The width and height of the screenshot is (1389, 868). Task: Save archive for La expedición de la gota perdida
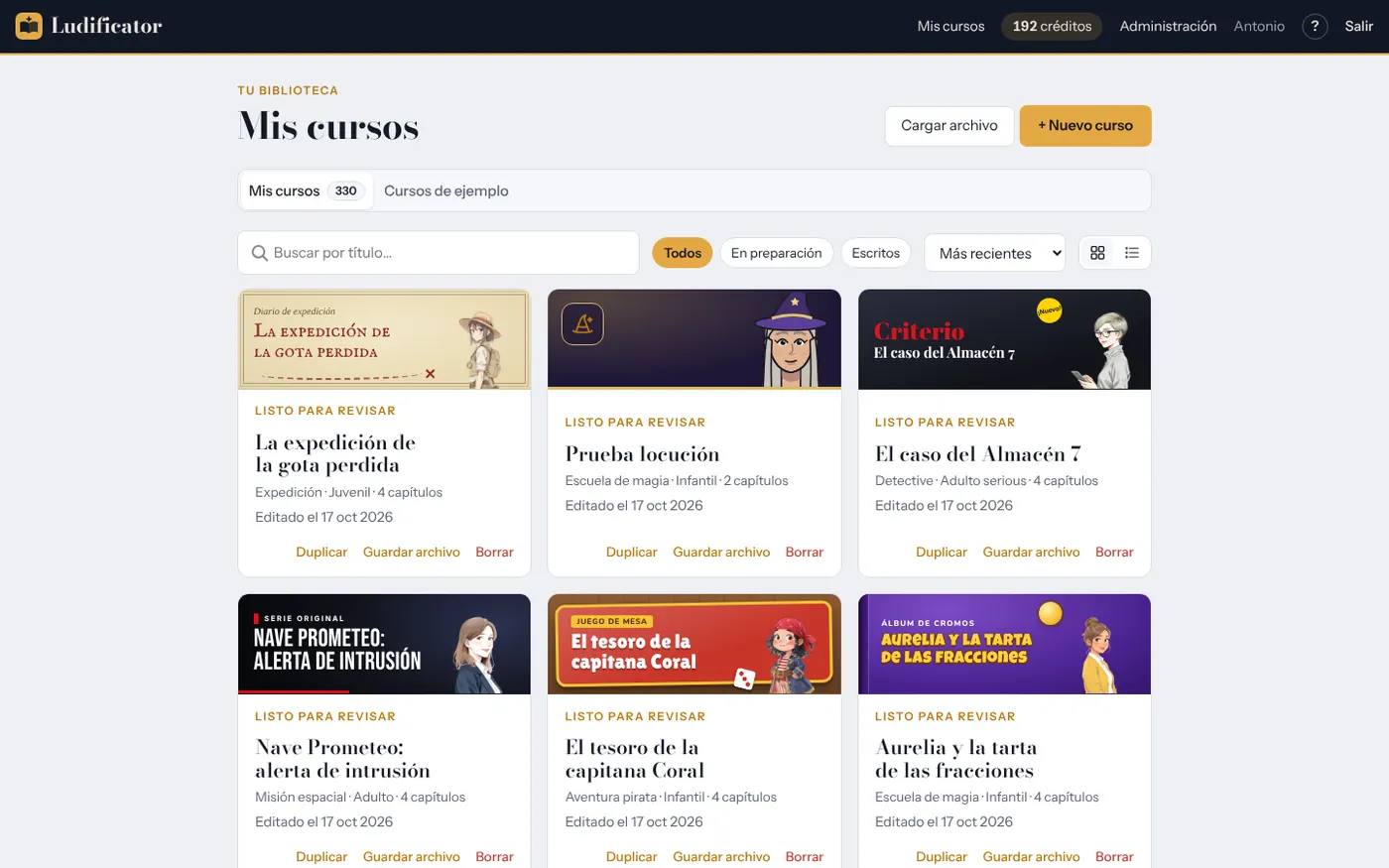(x=412, y=552)
